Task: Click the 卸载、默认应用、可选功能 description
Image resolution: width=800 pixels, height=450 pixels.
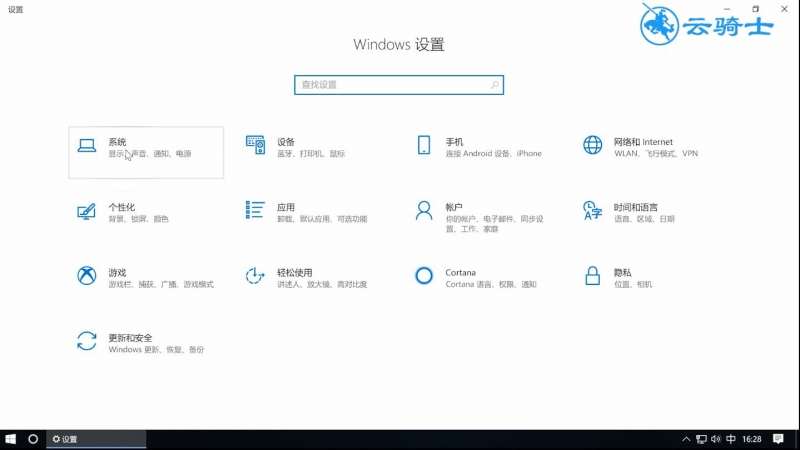Action: click(x=322, y=219)
